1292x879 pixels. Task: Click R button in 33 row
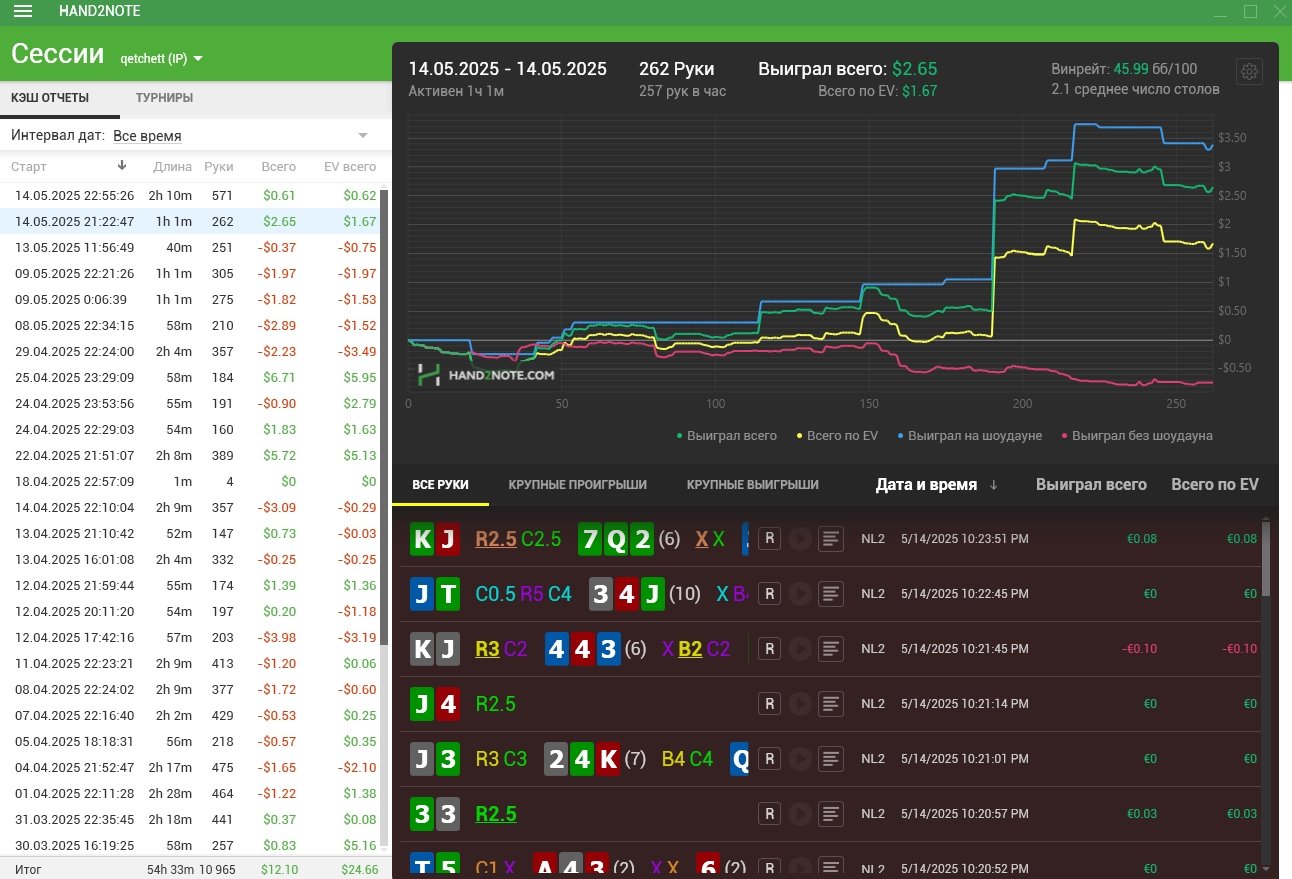769,814
